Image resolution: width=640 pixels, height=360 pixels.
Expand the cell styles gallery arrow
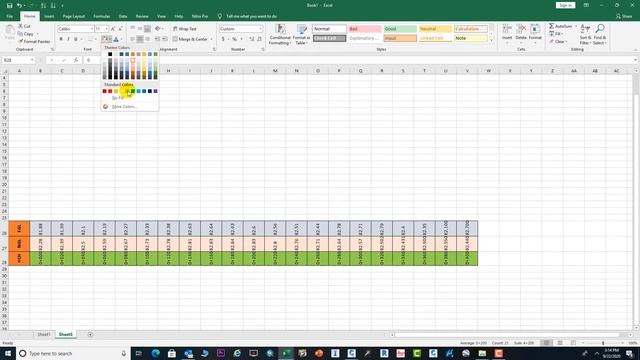click(491, 40)
